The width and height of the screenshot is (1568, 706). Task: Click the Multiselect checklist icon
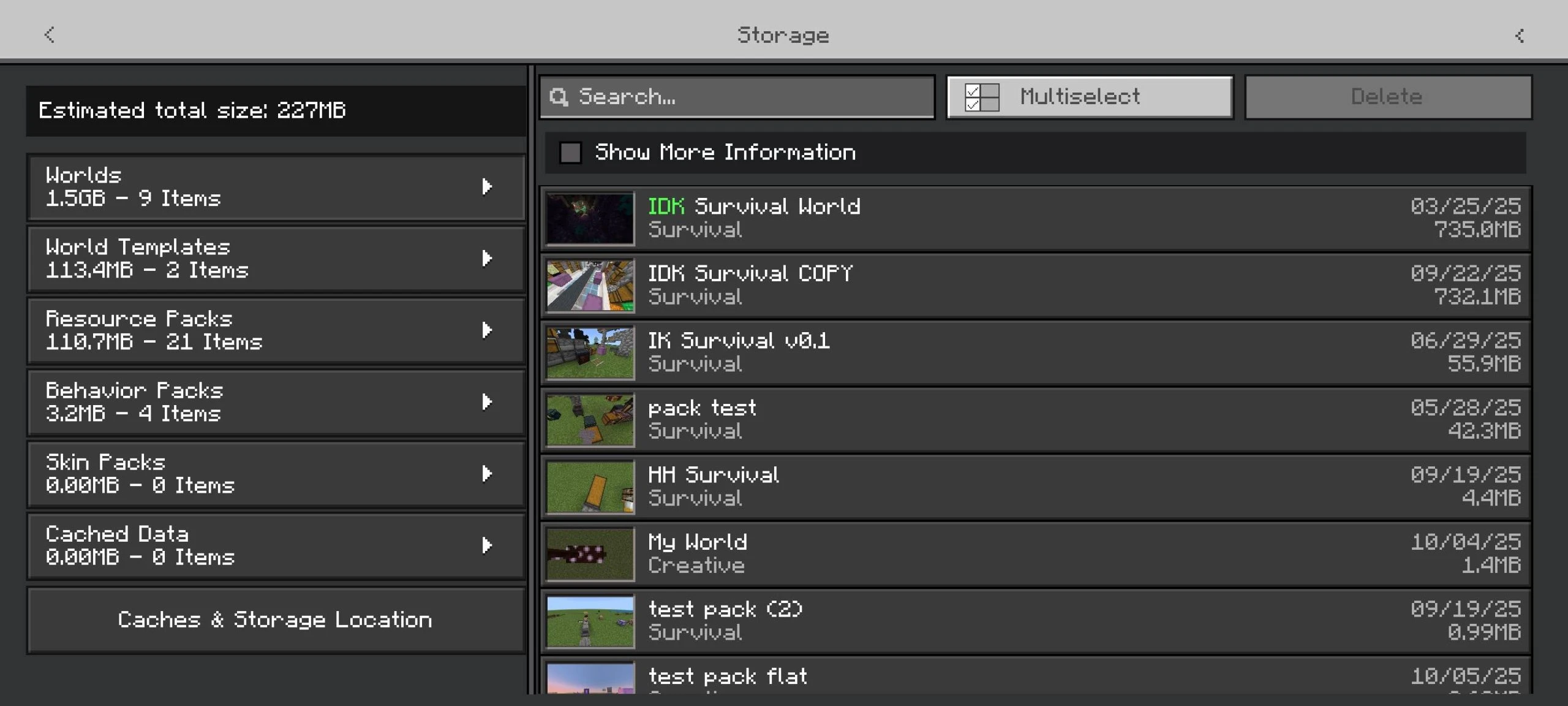(981, 97)
